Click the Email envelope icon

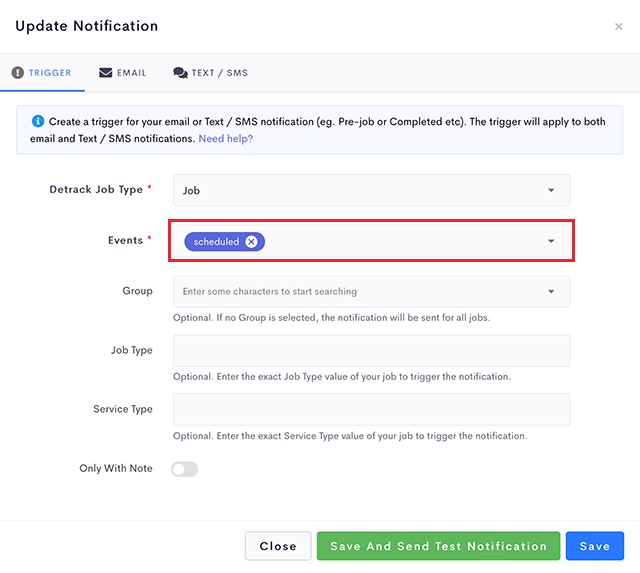pyautogui.click(x=106, y=73)
